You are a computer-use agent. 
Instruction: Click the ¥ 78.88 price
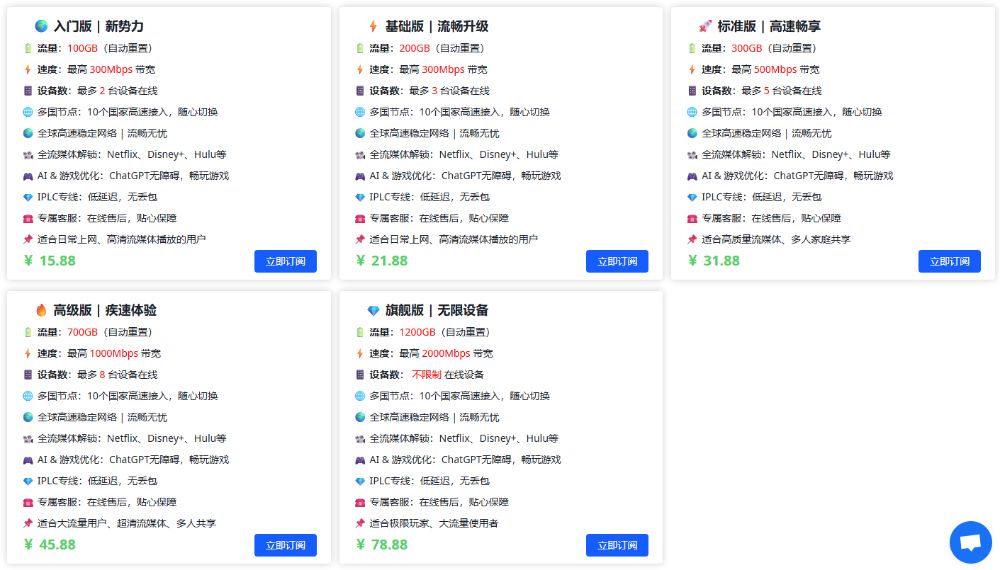point(381,544)
